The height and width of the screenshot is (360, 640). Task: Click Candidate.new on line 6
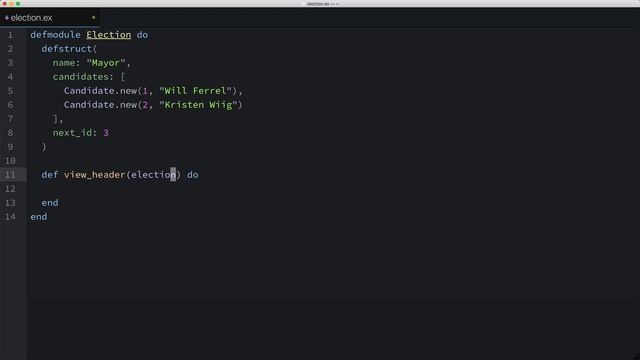pyautogui.click(x=100, y=105)
